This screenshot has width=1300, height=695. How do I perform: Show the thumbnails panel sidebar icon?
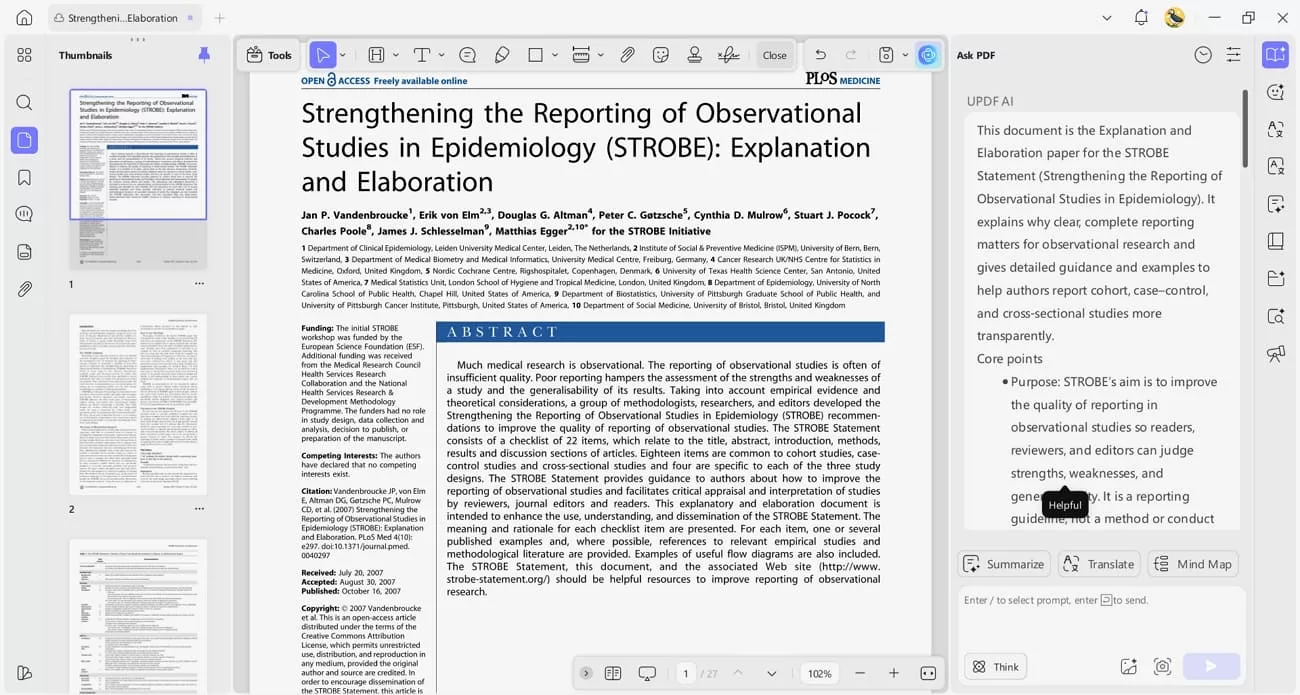coord(24,140)
